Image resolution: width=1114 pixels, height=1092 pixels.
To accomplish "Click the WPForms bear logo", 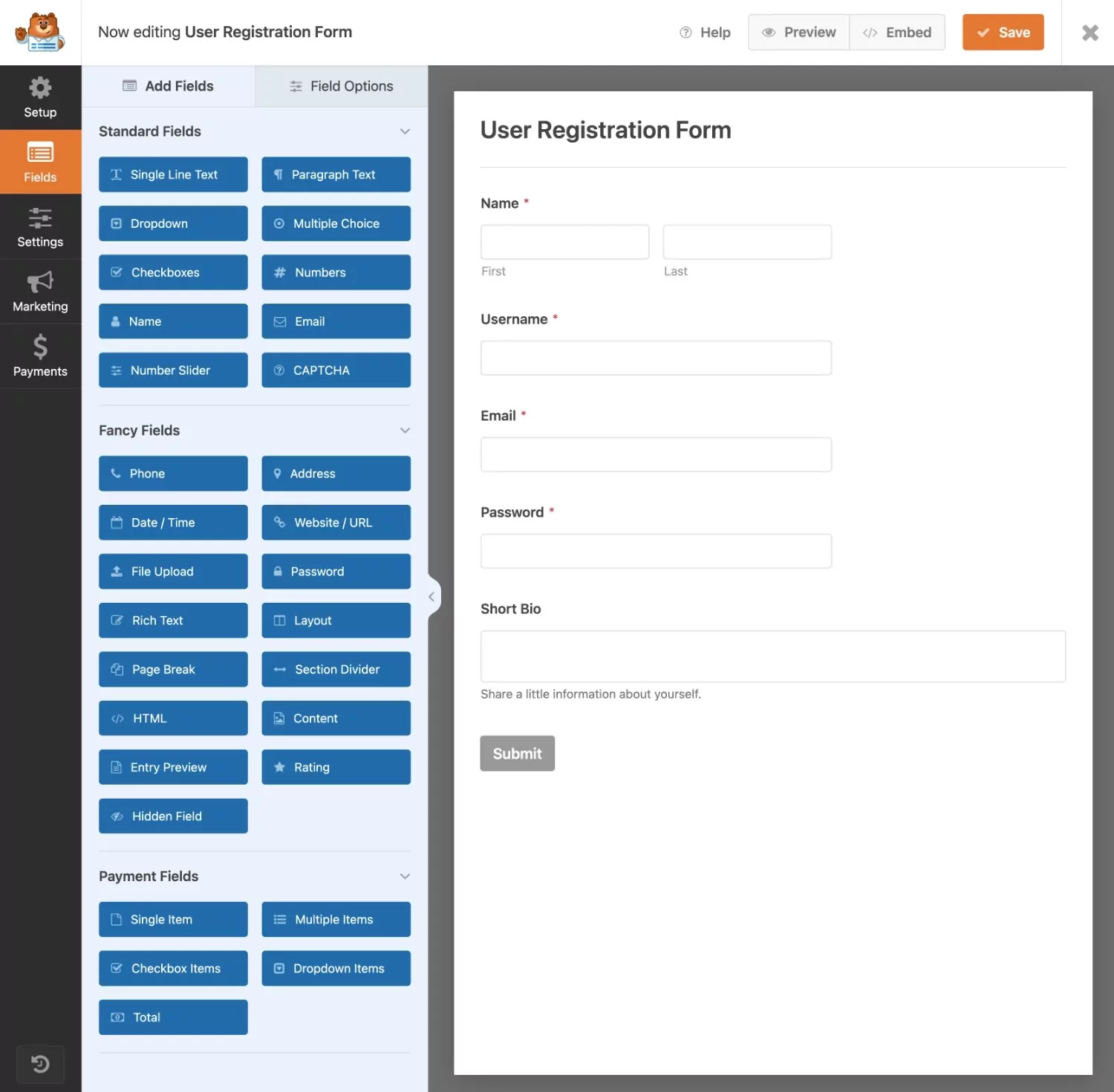I will coord(40,33).
